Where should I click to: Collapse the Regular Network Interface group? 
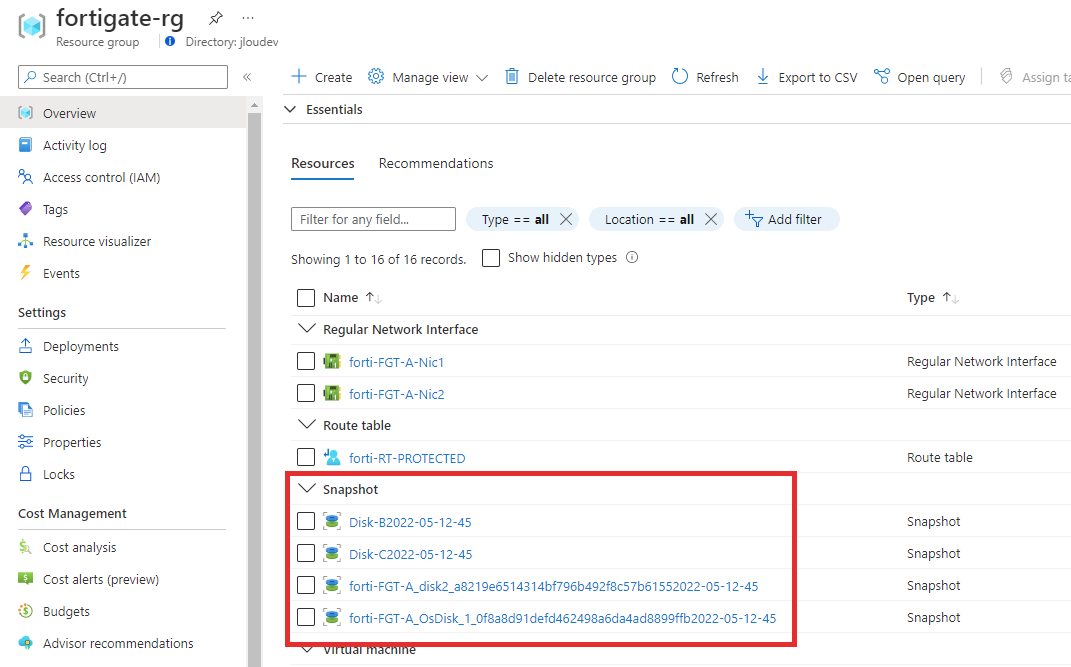coord(307,328)
